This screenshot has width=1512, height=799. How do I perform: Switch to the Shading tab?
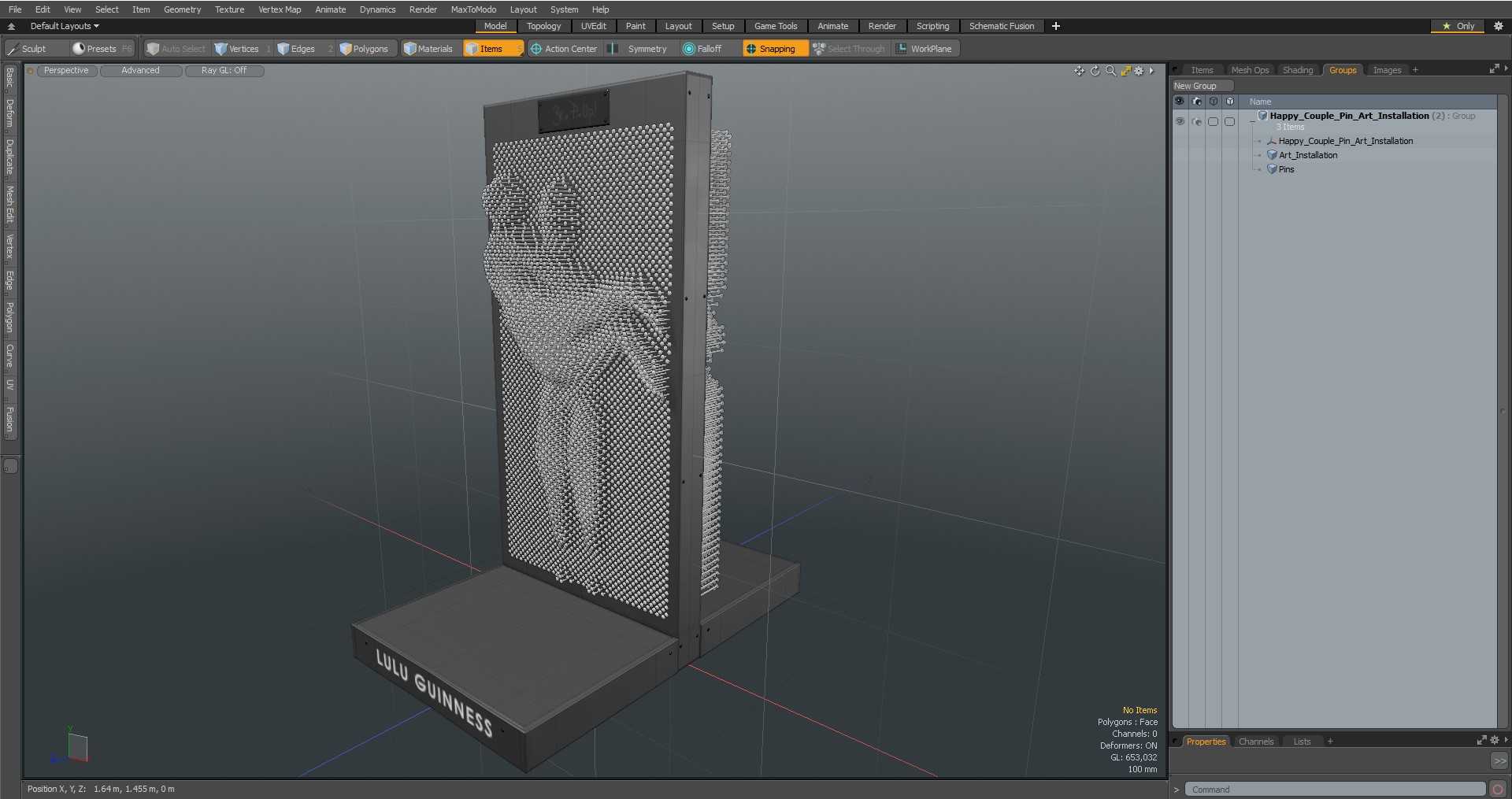[1297, 70]
